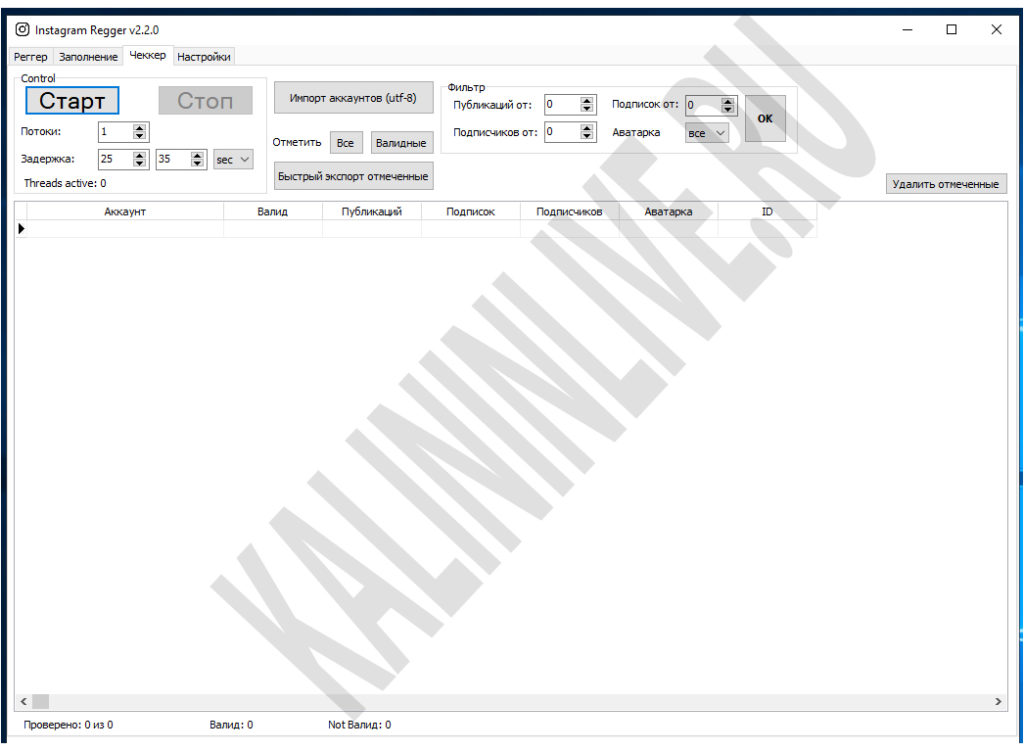Viewport: 1024px width, 751px height.
Task: Sort by Подписчиков column header
Action: [x=569, y=212]
